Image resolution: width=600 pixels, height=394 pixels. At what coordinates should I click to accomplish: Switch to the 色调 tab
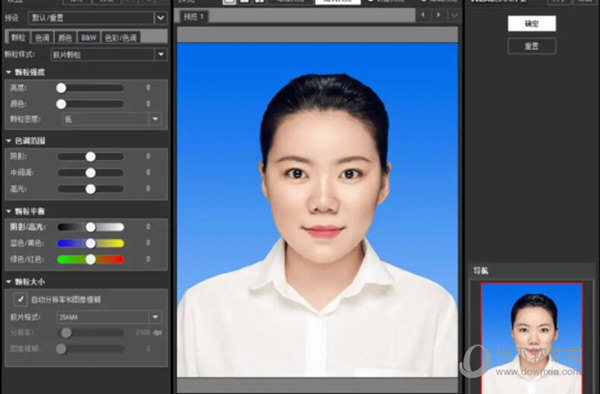[x=42, y=37]
